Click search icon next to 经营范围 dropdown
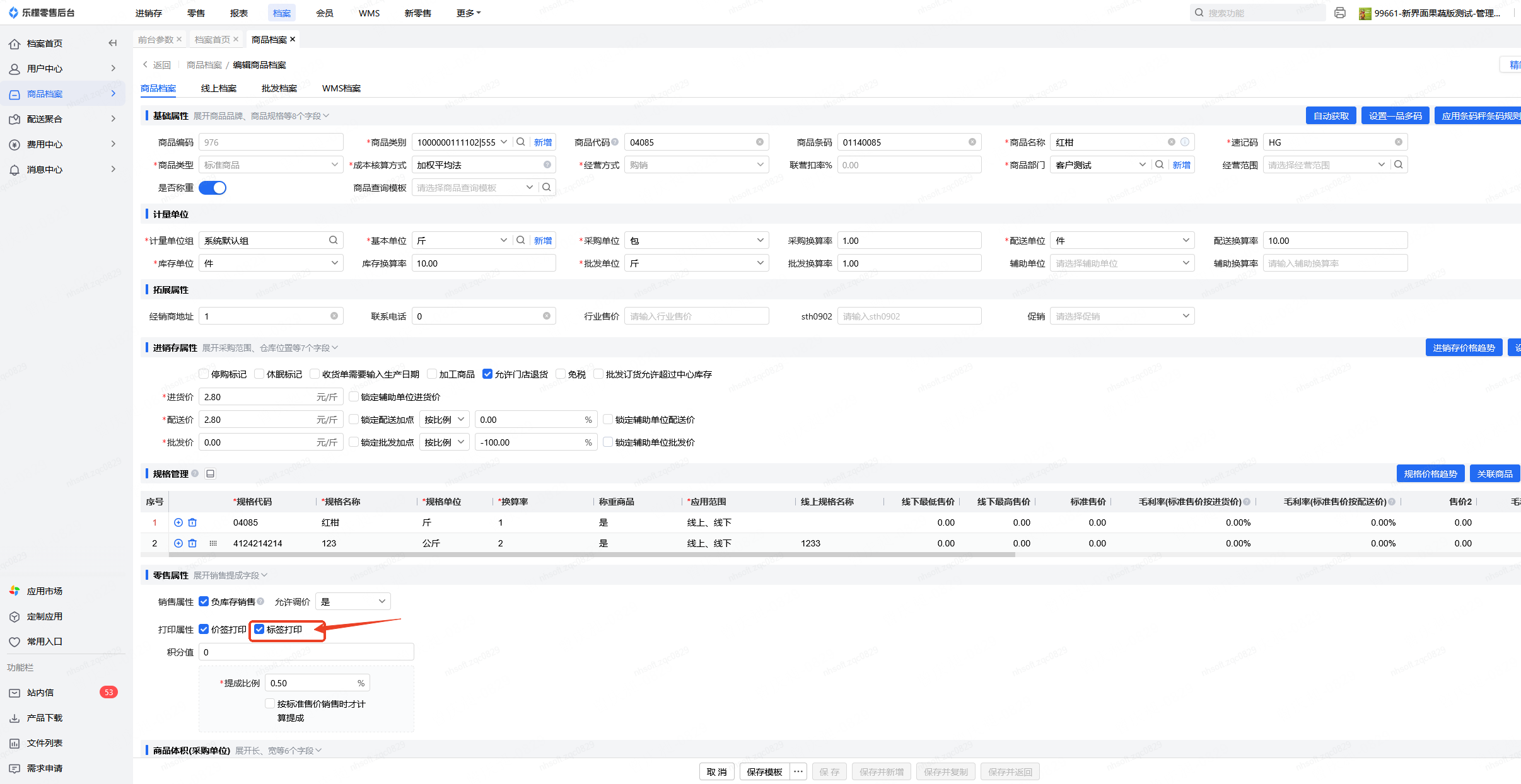Screen dimensions: 1521x784 pyautogui.click(x=1399, y=165)
